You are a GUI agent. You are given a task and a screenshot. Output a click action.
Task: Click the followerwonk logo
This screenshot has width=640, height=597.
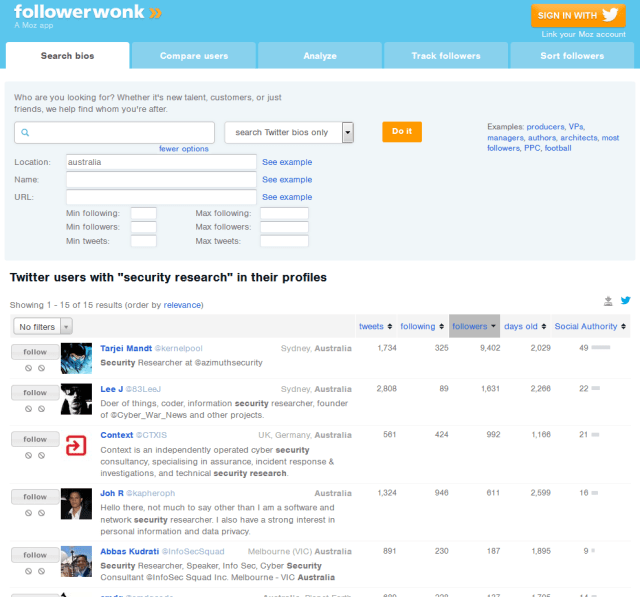(88, 12)
